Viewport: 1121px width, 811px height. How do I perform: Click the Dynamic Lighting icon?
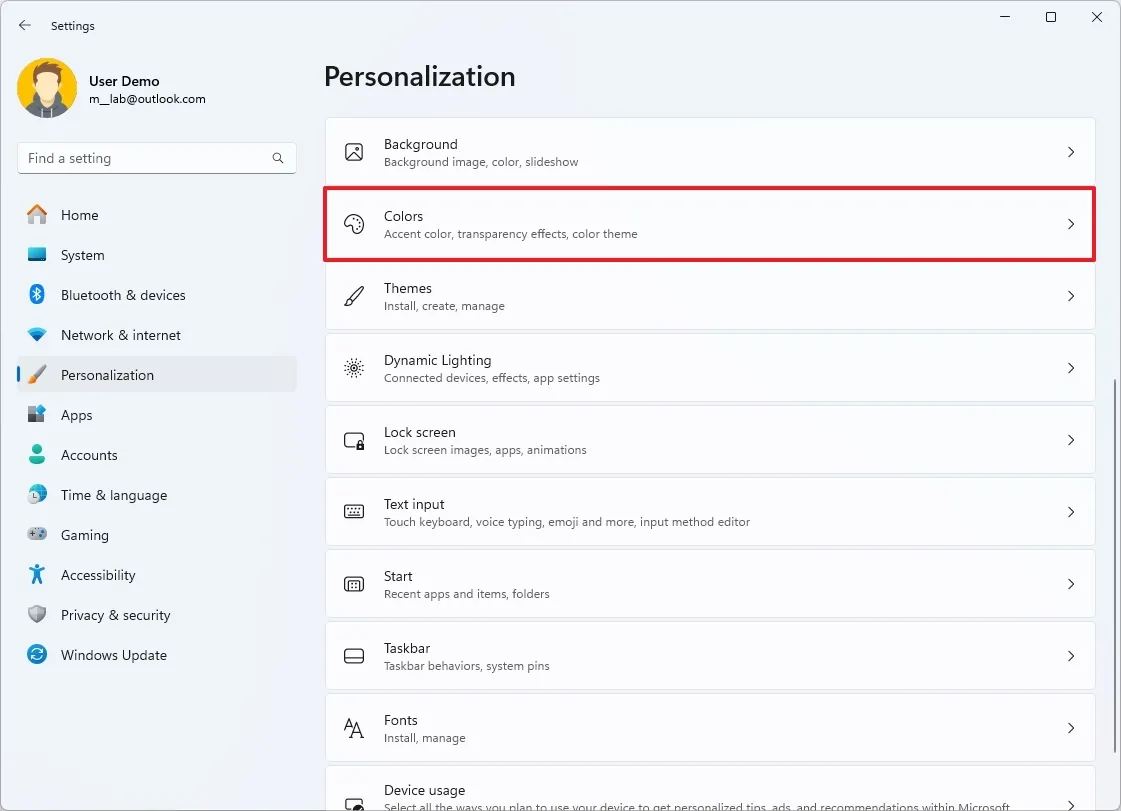point(354,368)
